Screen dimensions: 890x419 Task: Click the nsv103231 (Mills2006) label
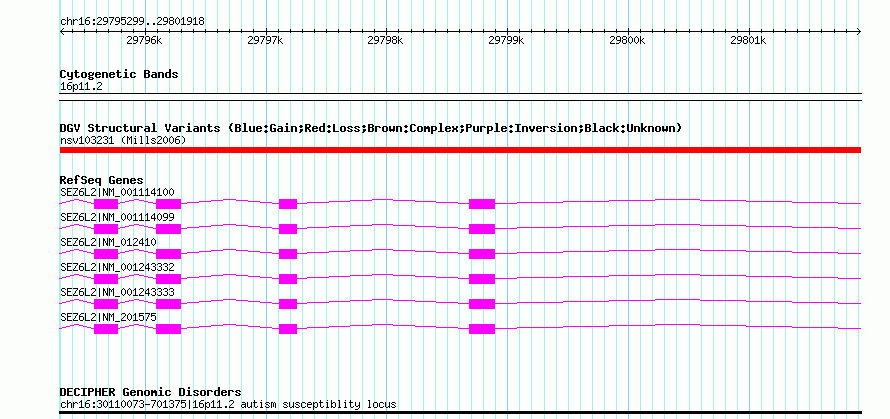coord(123,140)
